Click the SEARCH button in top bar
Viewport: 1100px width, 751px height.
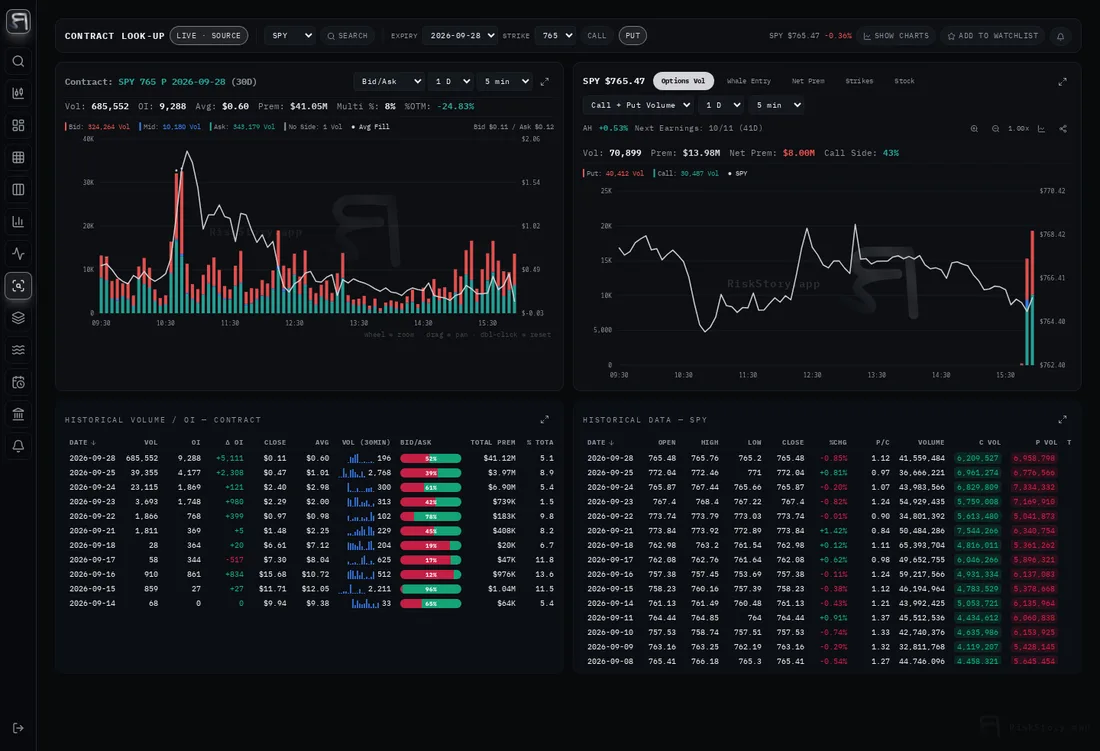point(347,36)
